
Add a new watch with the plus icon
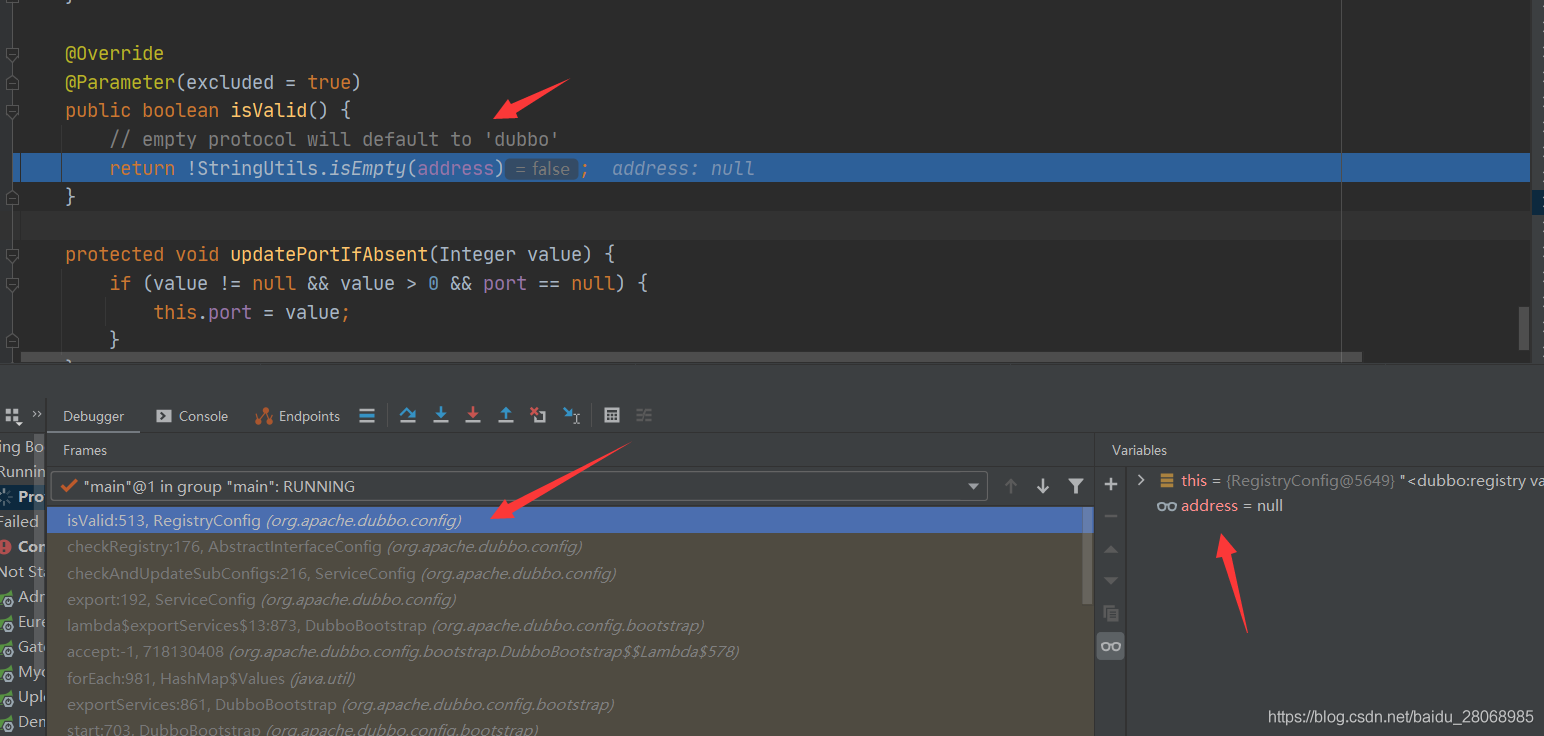tap(1111, 484)
